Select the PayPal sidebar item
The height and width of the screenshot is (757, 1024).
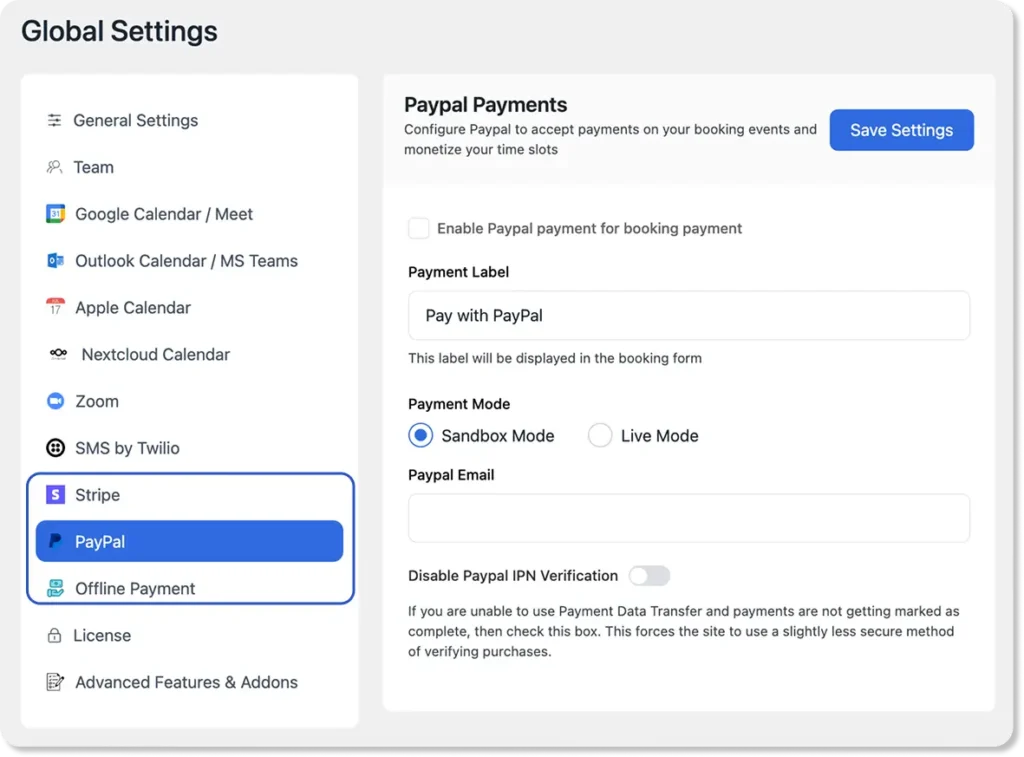click(x=189, y=542)
